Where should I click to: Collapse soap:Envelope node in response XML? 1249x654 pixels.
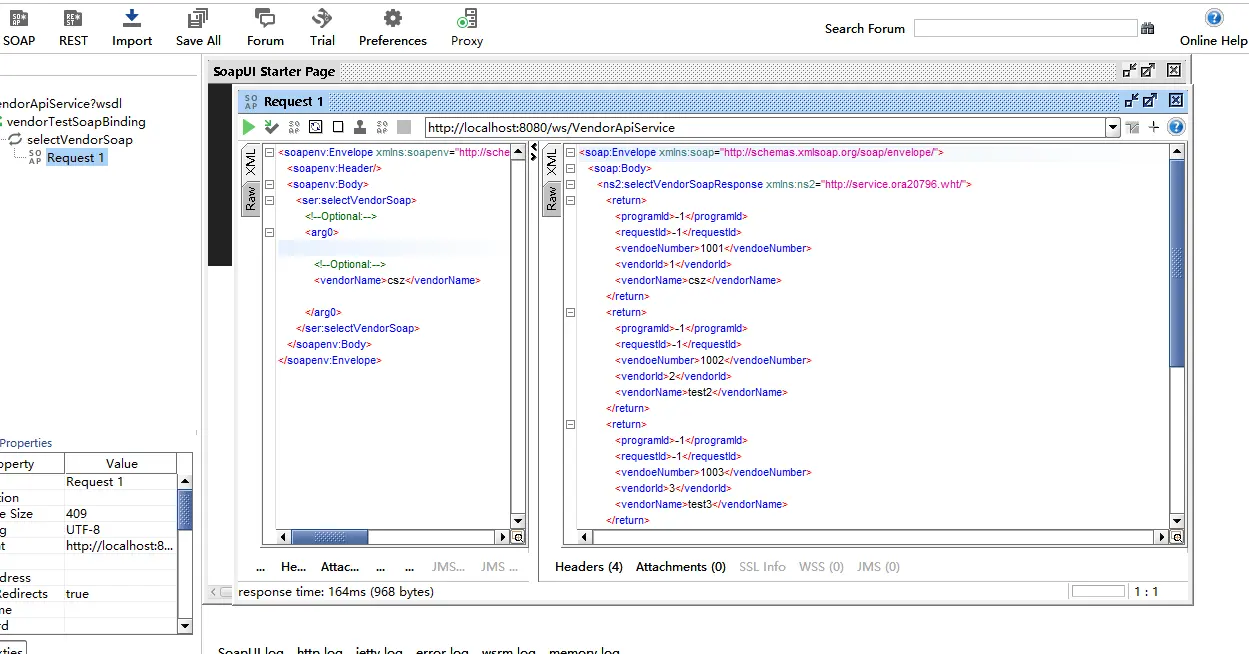[571, 152]
